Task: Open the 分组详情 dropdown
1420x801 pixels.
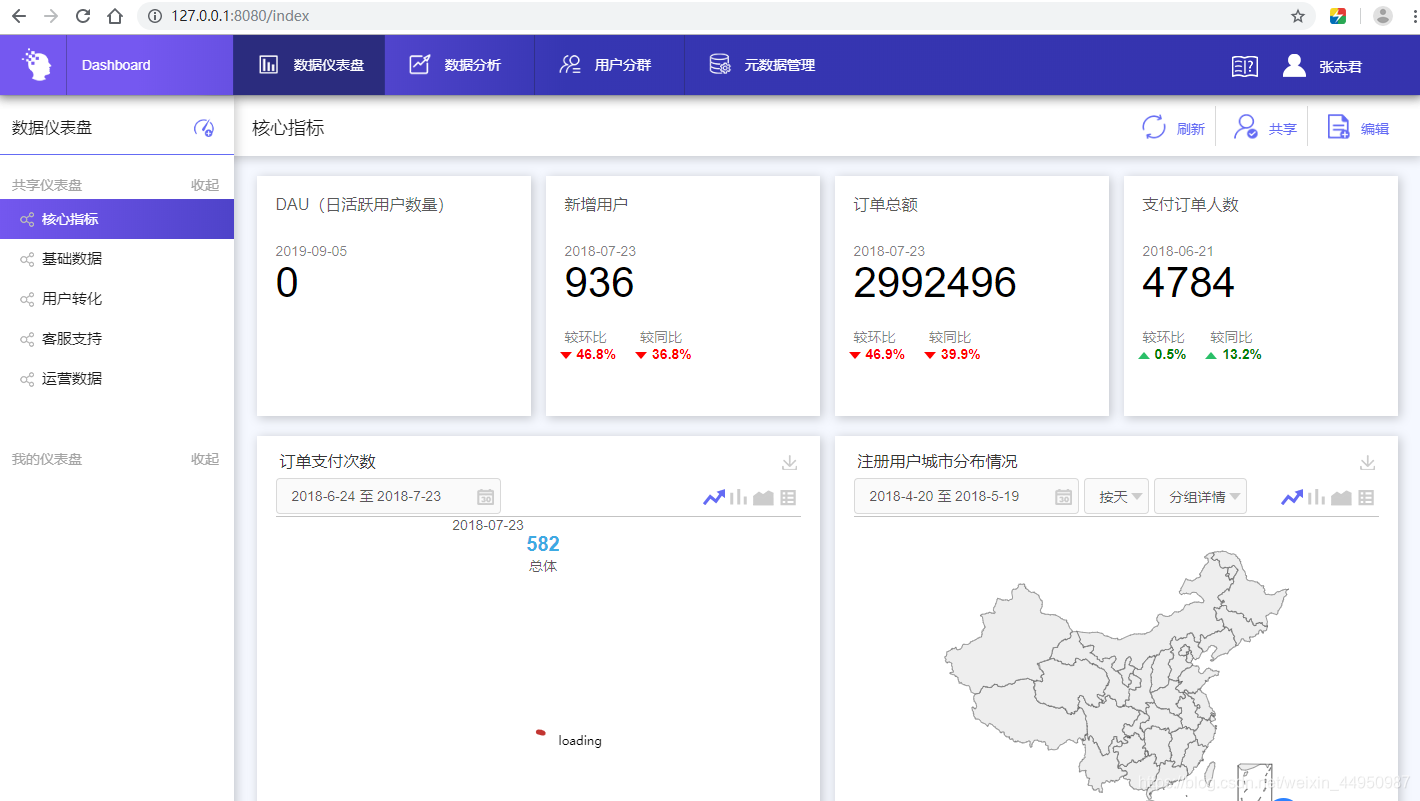Action: 1200,496
